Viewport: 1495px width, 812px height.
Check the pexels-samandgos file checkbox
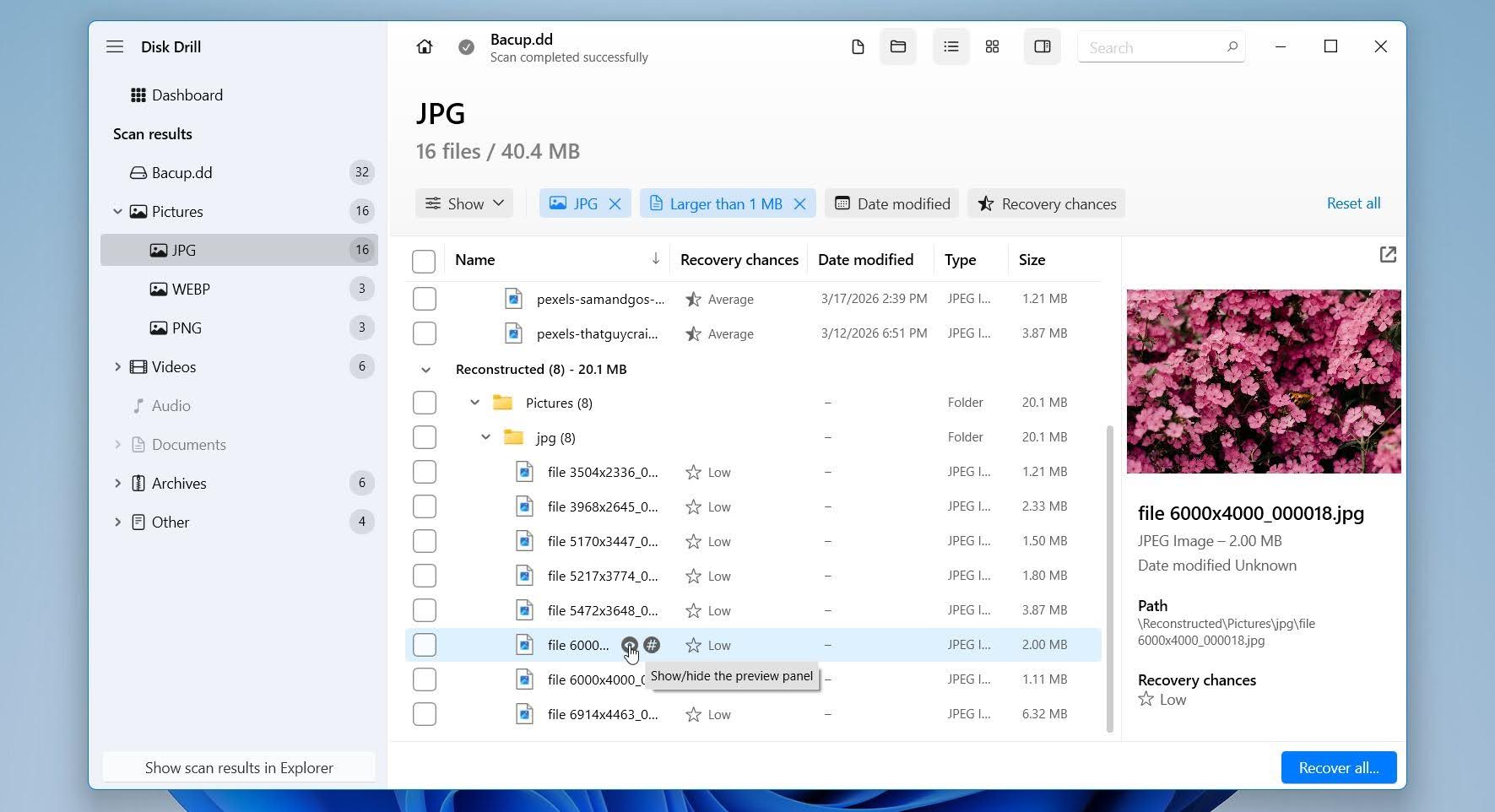tap(425, 299)
